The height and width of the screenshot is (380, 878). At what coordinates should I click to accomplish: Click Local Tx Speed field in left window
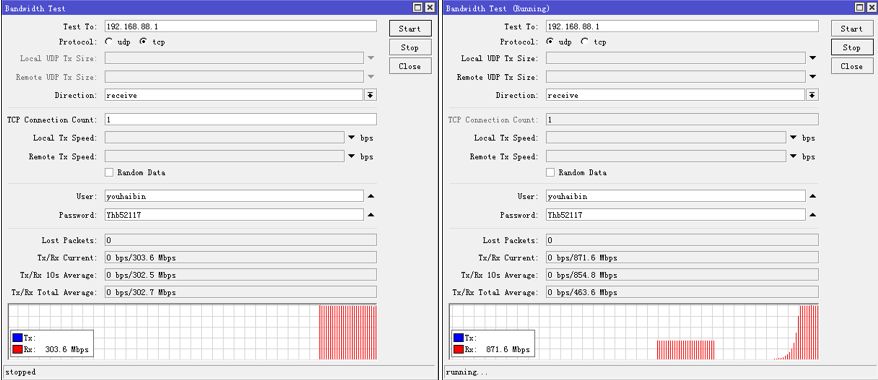click(x=225, y=138)
